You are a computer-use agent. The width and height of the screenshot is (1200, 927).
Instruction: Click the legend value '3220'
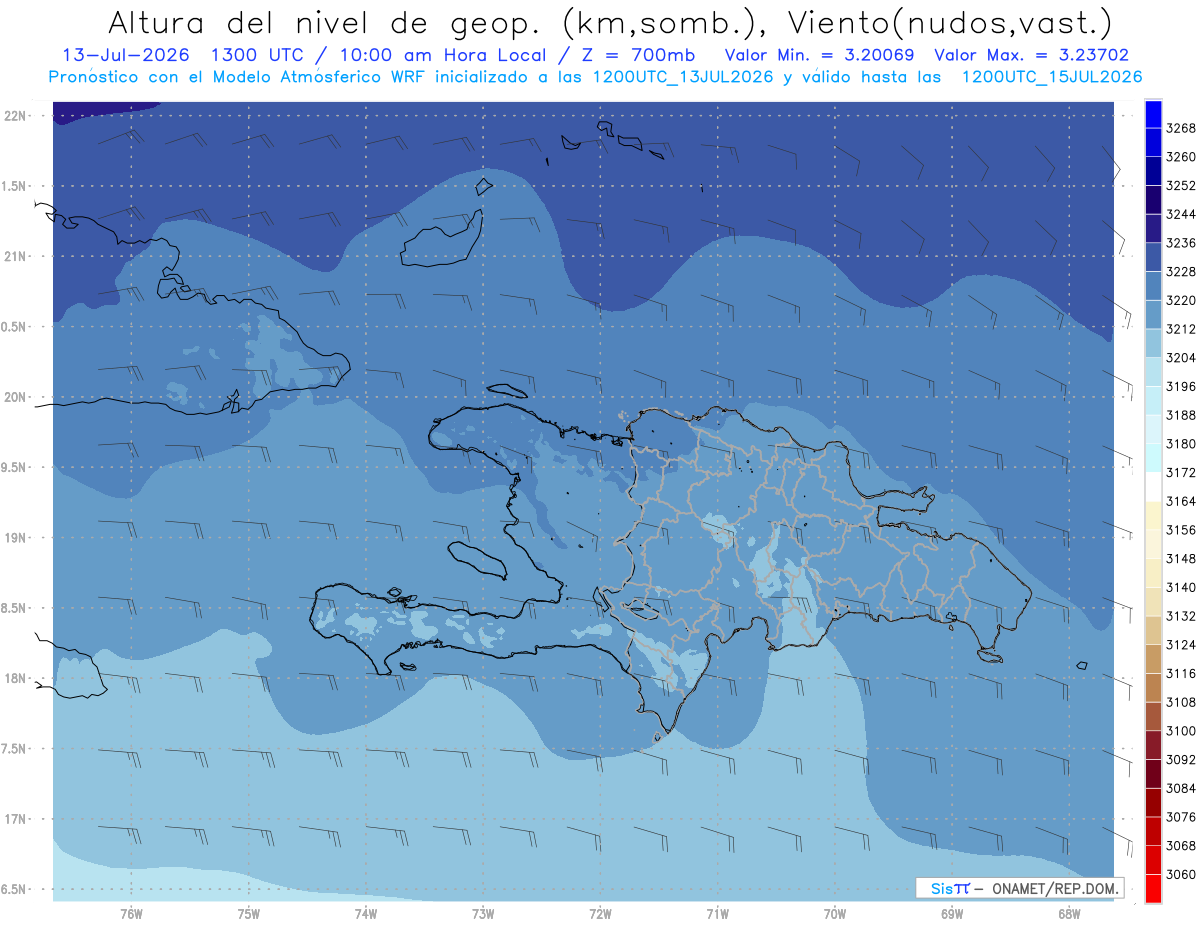1181,300
